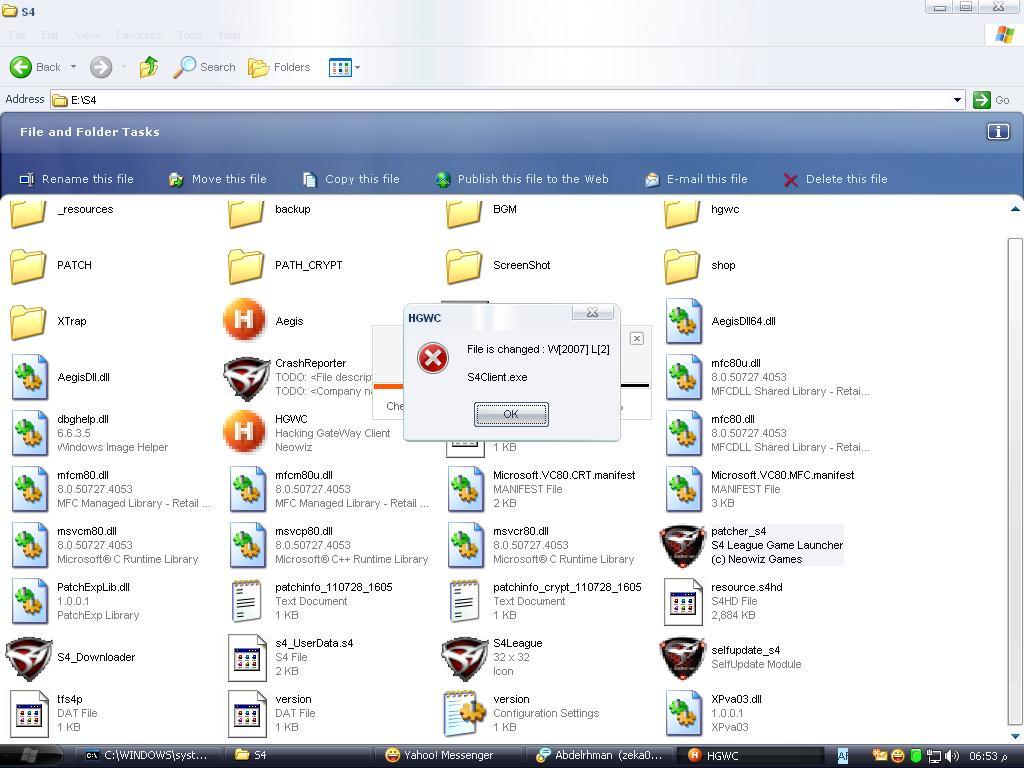Select the PATCH folder
This screenshot has height=768, width=1024.
[x=51, y=266]
